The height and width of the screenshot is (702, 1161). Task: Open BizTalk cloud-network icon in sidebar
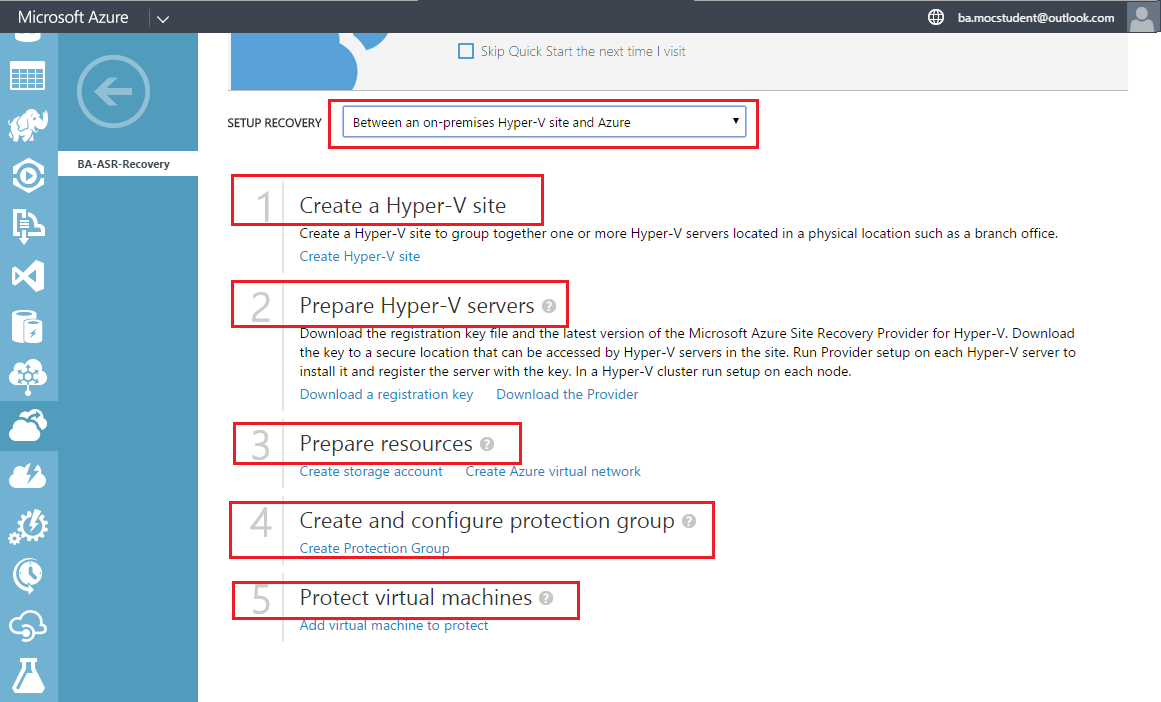[28, 376]
